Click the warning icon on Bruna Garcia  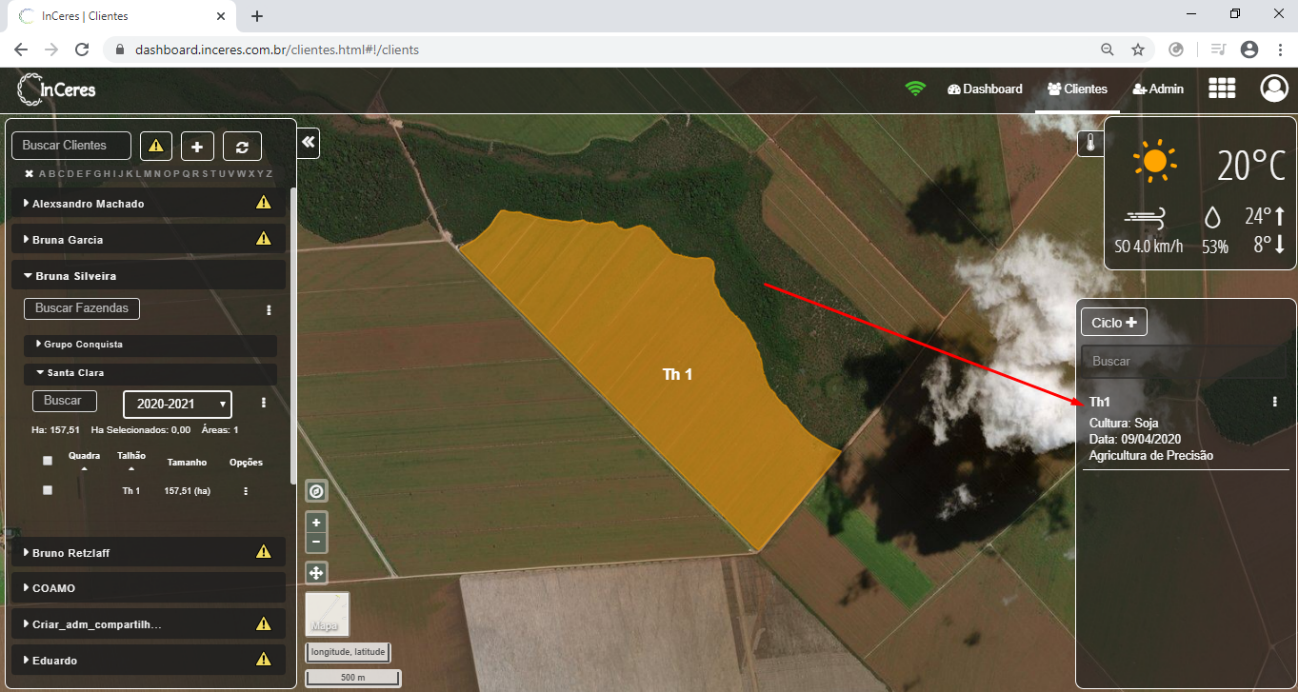pyautogui.click(x=263, y=239)
